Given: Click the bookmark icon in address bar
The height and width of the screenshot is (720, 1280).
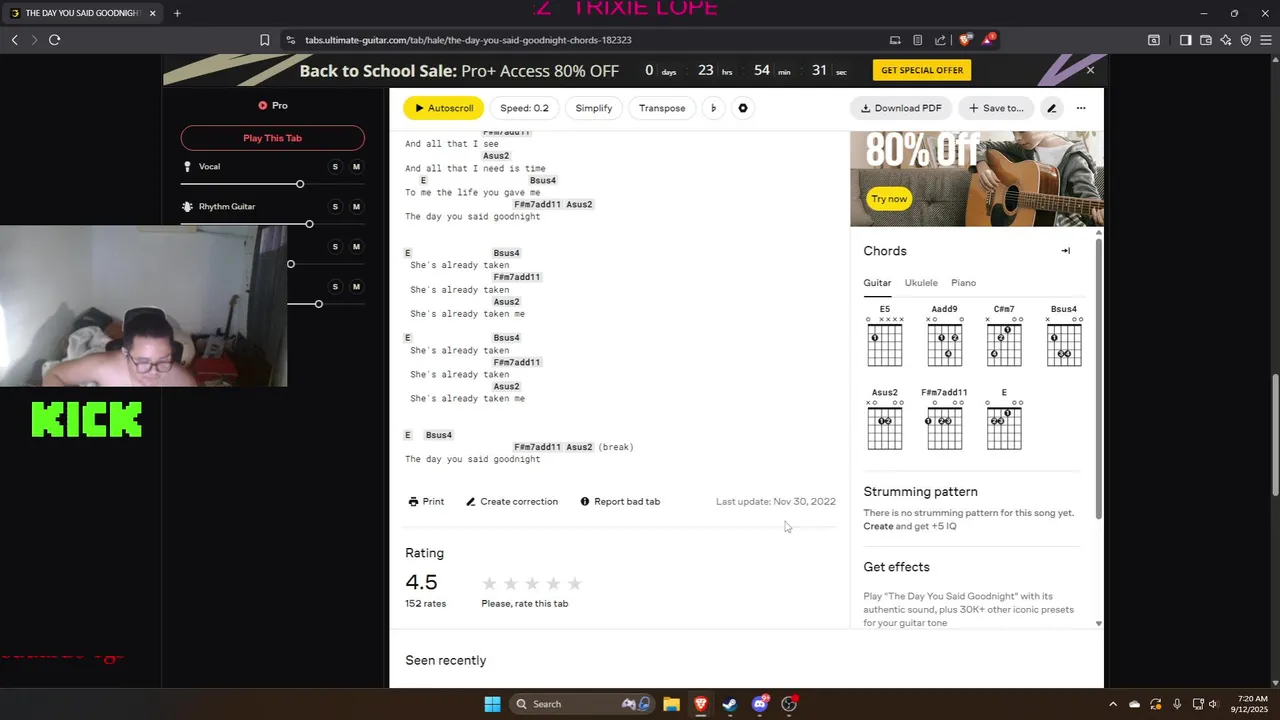Looking at the screenshot, I should (264, 40).
